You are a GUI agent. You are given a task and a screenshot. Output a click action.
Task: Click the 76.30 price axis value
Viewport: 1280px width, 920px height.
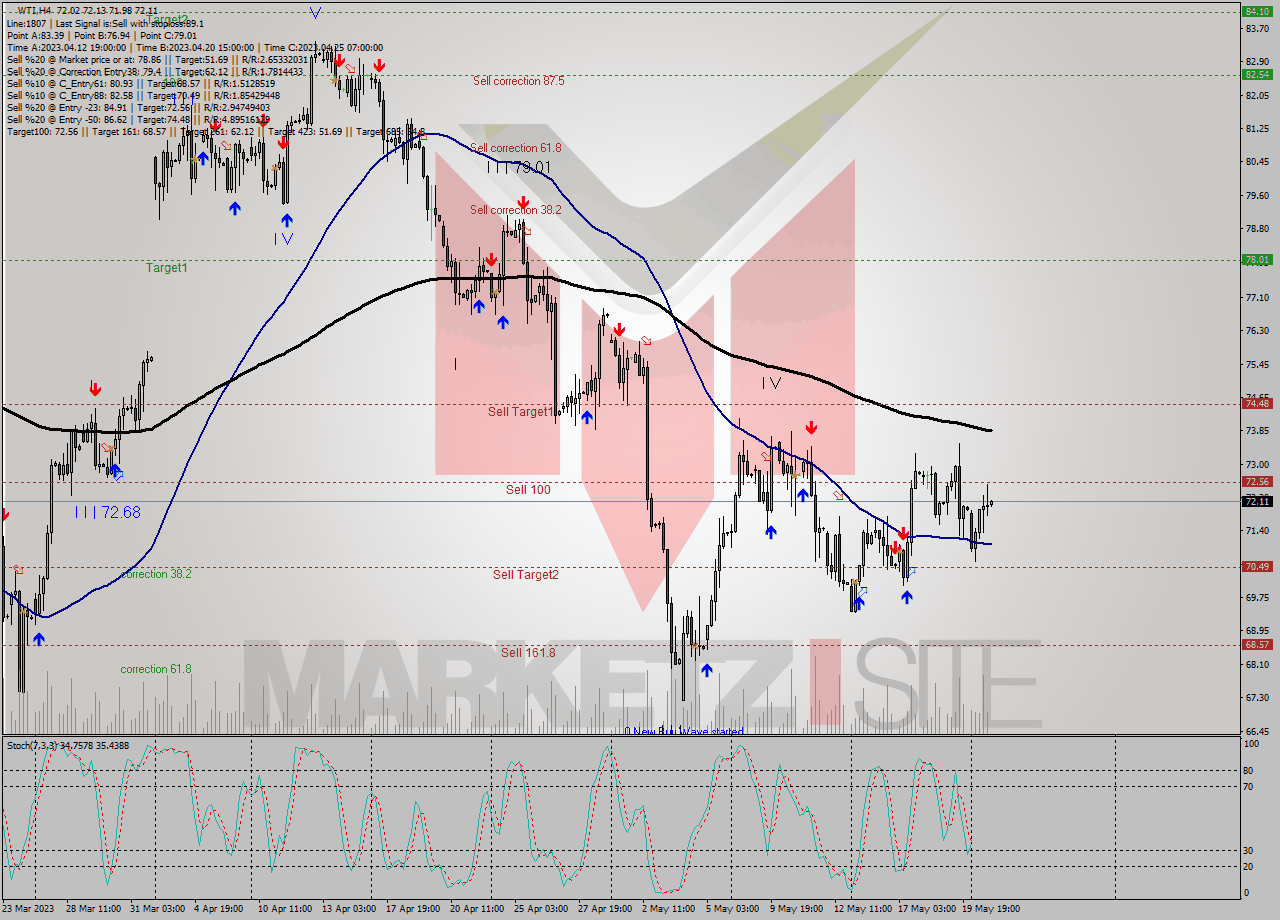1257,331
